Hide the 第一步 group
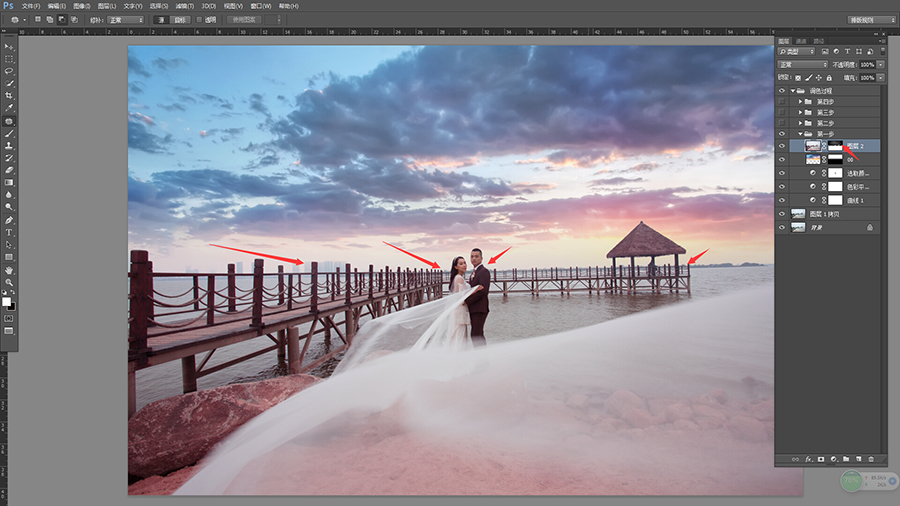900x506 pixels. pyautogui.click(x=782, y=134)
